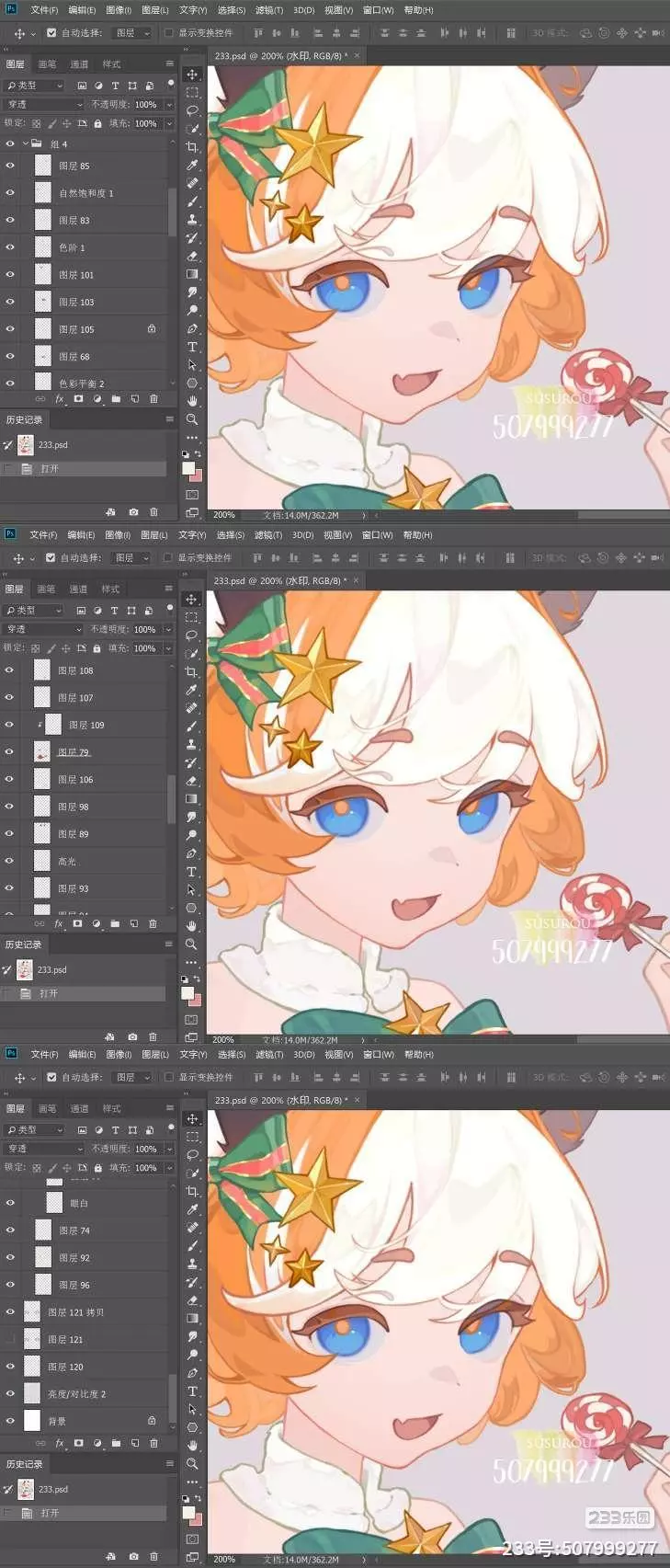The width and height of the screenshot is (670, 1568).
Task: Select the Move tool in the 组 4 window
Action: (192, 74)
